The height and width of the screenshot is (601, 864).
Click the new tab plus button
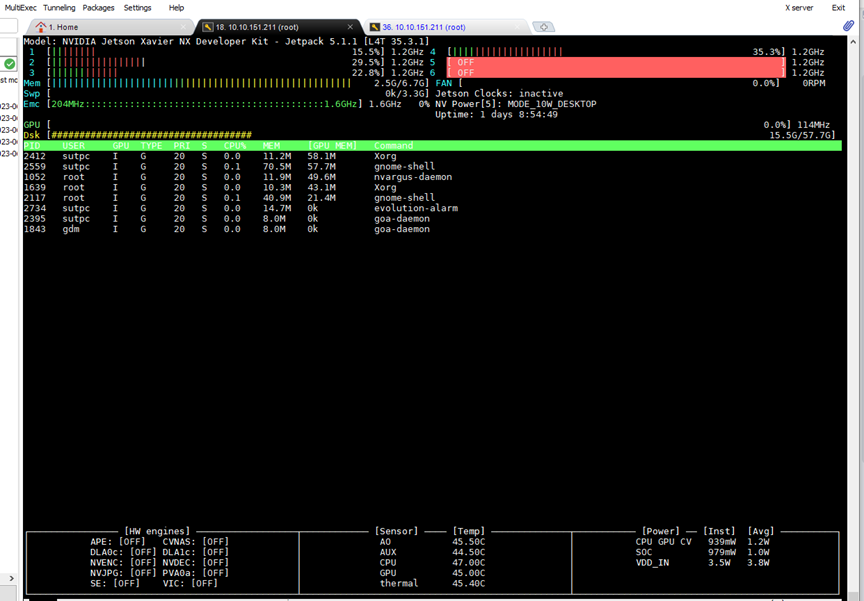pyautogui.click(x=543, y=27)
